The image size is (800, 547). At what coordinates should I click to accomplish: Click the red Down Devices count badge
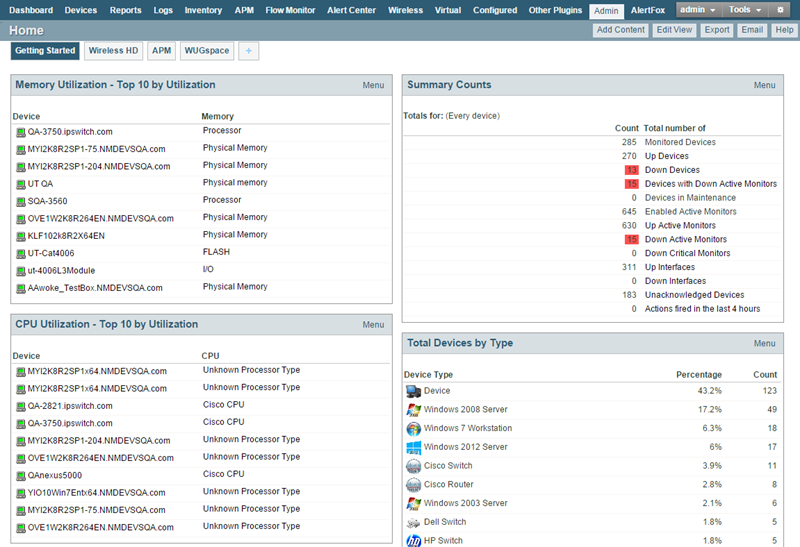631,170
